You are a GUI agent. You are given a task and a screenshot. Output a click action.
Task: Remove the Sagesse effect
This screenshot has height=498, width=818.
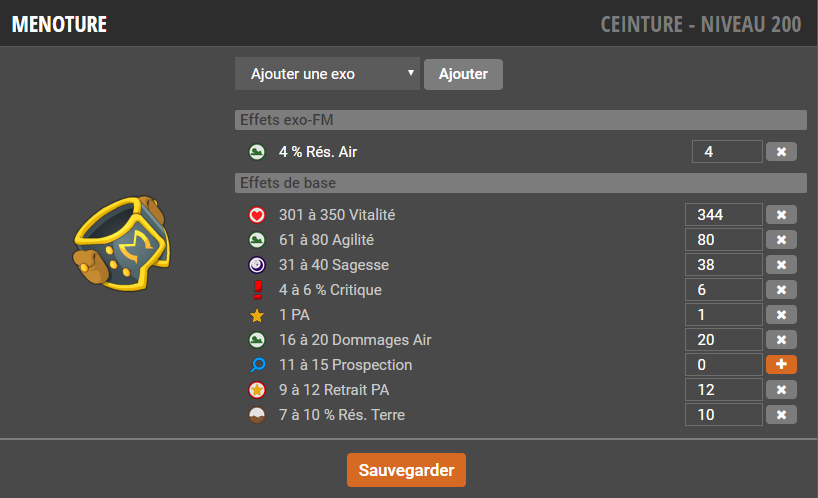[781, 265]
